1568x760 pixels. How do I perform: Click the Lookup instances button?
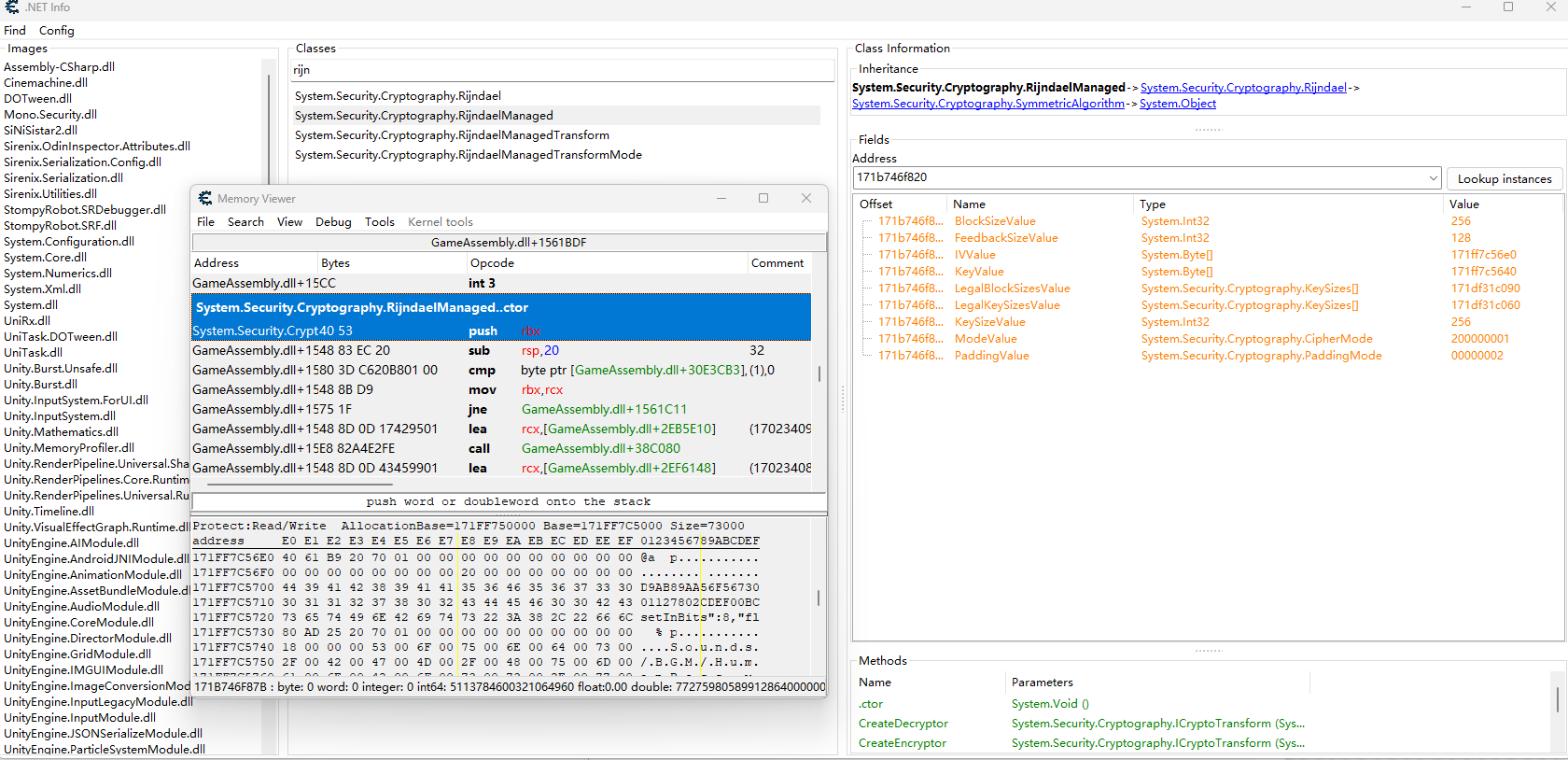1504,178
